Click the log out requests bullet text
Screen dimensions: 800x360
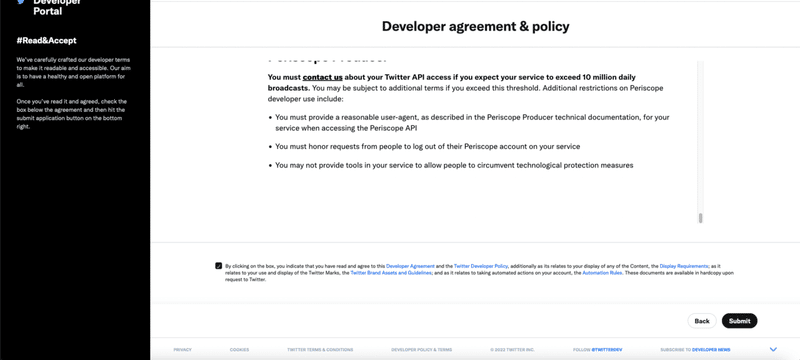click(x=428, y=146)
